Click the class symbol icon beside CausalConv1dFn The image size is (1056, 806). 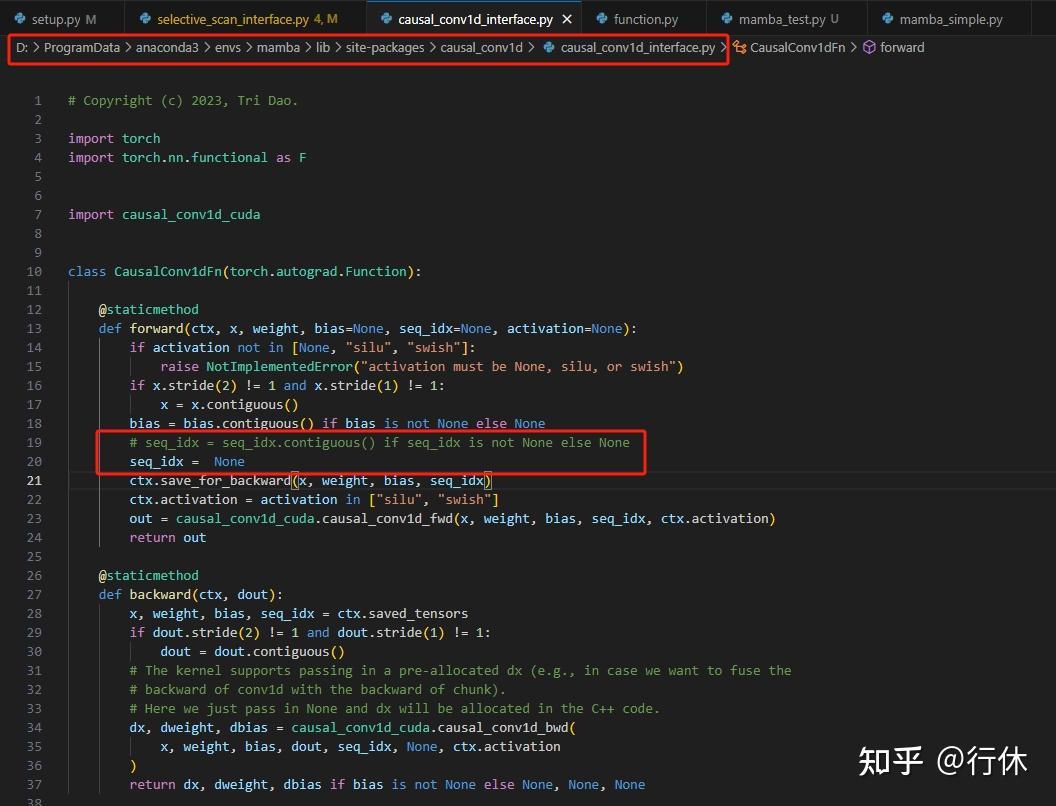tap(740, 47)
